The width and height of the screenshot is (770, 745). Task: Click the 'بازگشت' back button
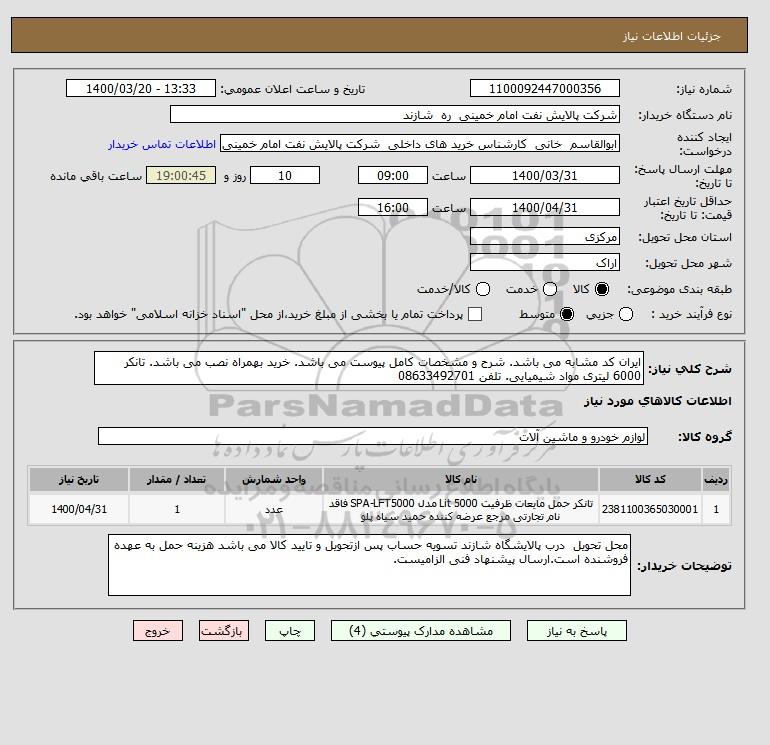[224, 631]
